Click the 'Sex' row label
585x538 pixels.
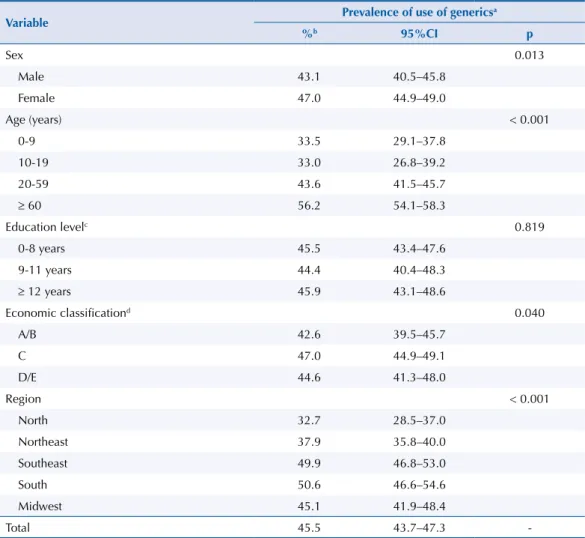(x=14, y=55)
